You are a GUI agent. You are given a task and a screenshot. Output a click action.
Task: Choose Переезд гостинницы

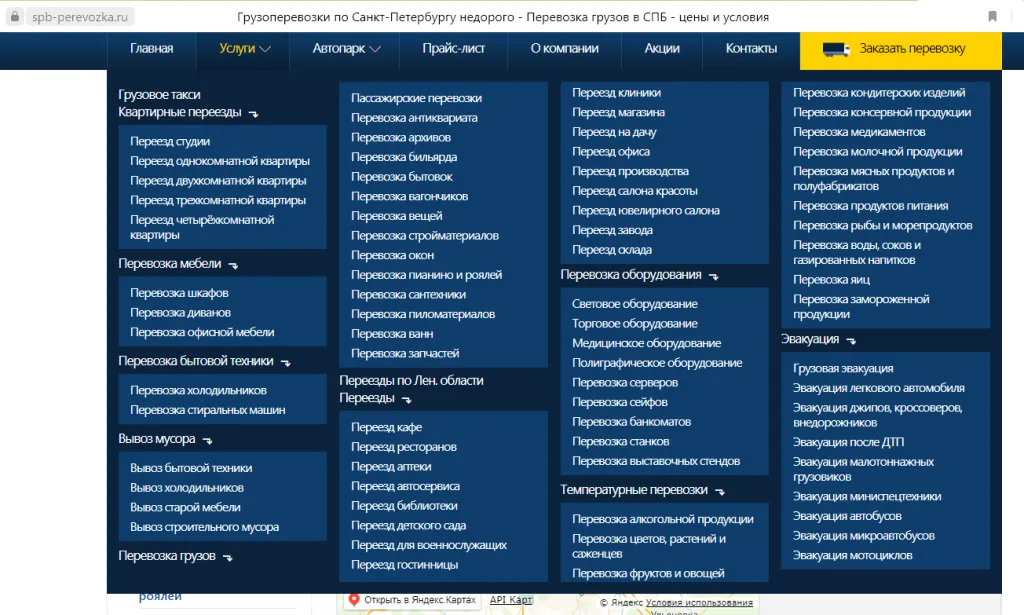(x=404, y=564)
